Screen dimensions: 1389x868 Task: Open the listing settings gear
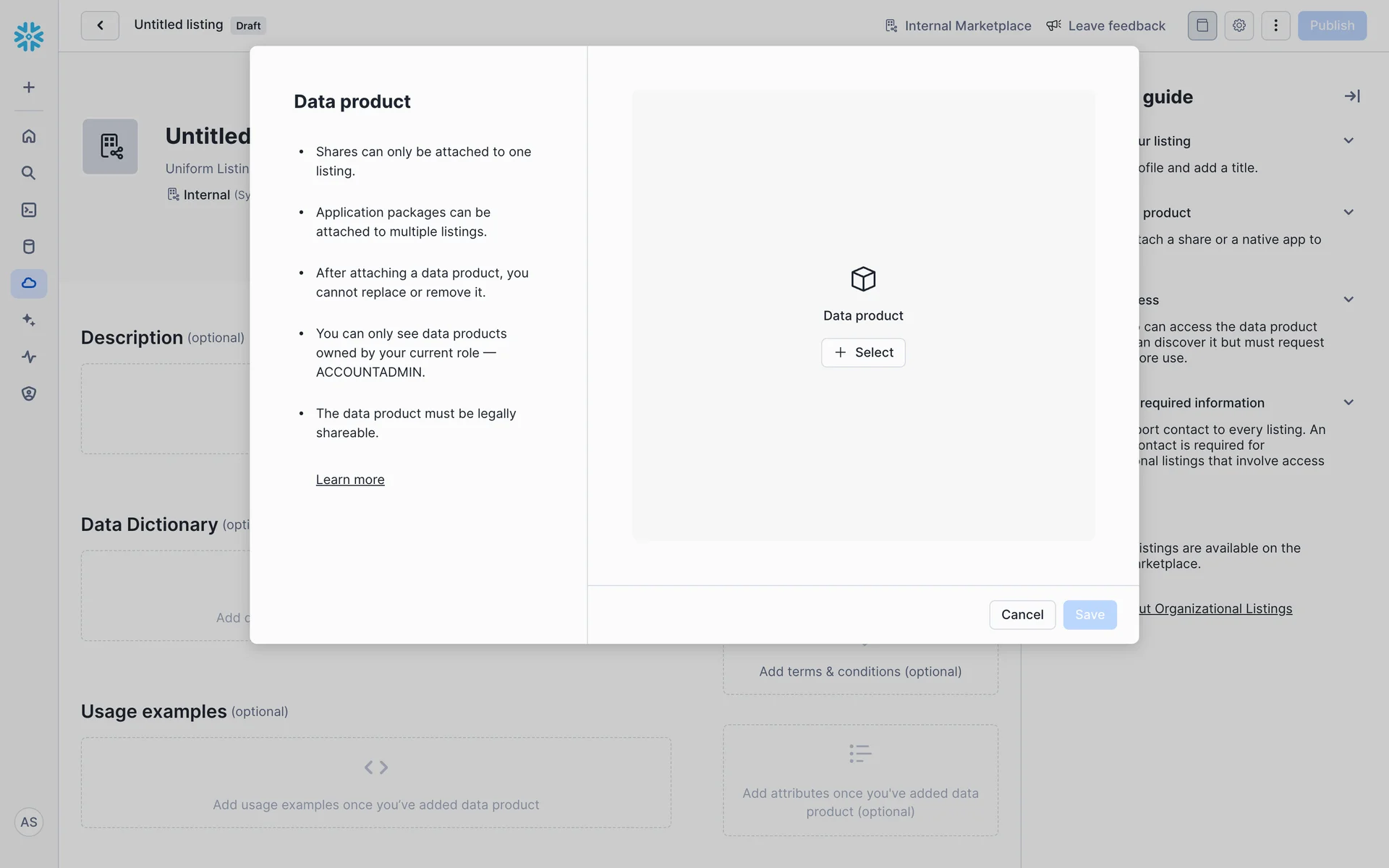[1239, 26]
